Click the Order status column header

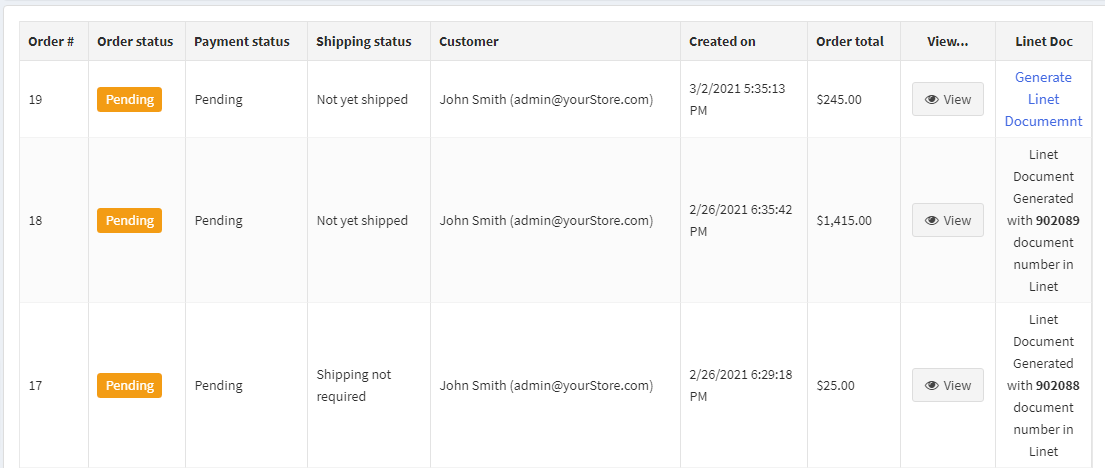click(137, 42)
